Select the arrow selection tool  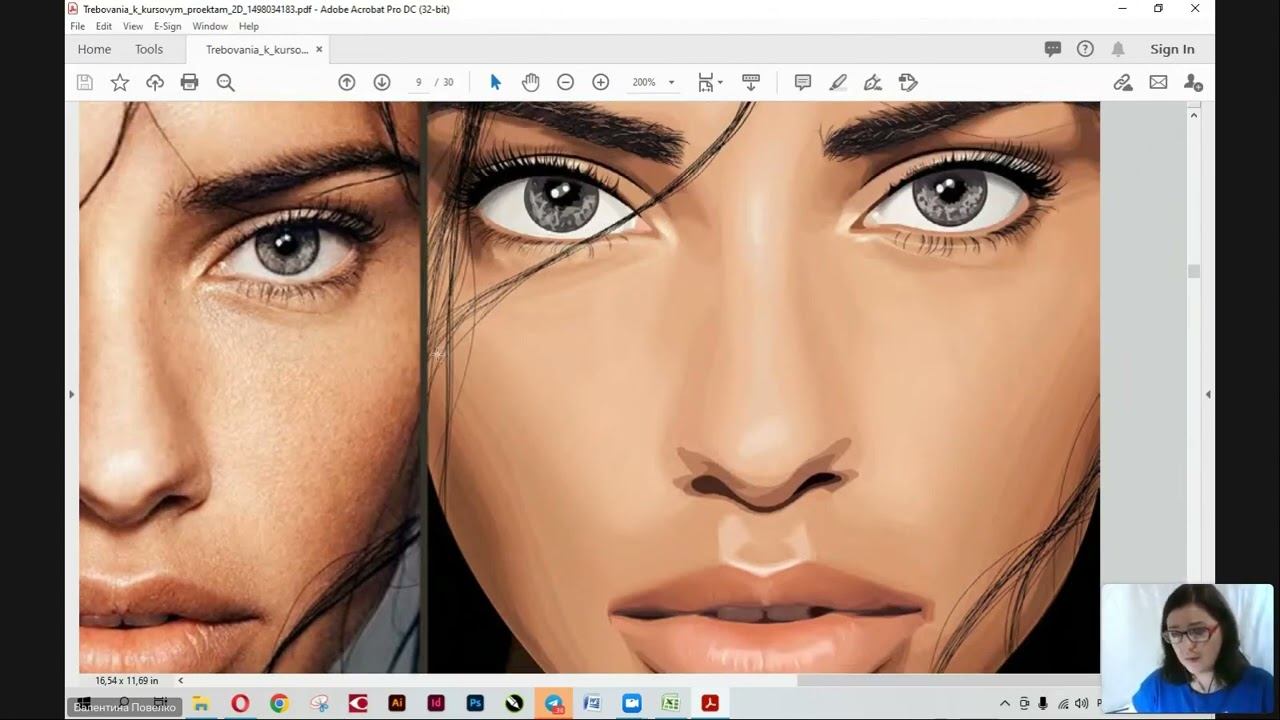pos(495,82)
